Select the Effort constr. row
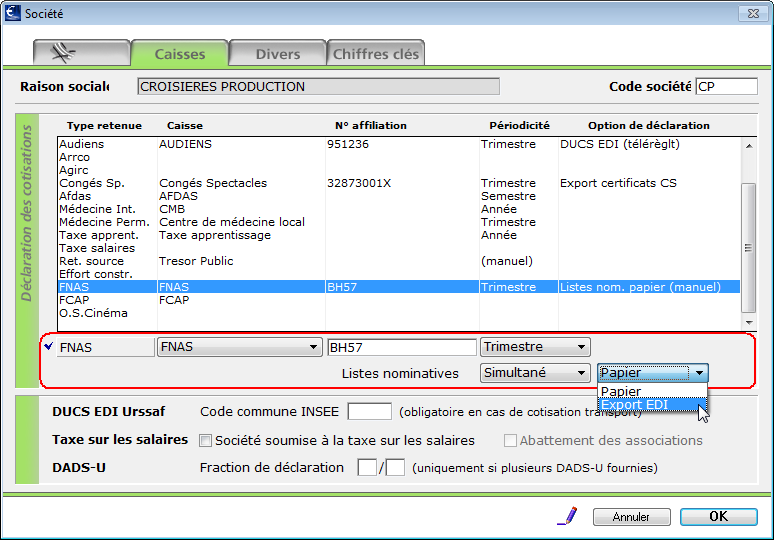The width and height of the screenshot is (774, 540). 399,274
